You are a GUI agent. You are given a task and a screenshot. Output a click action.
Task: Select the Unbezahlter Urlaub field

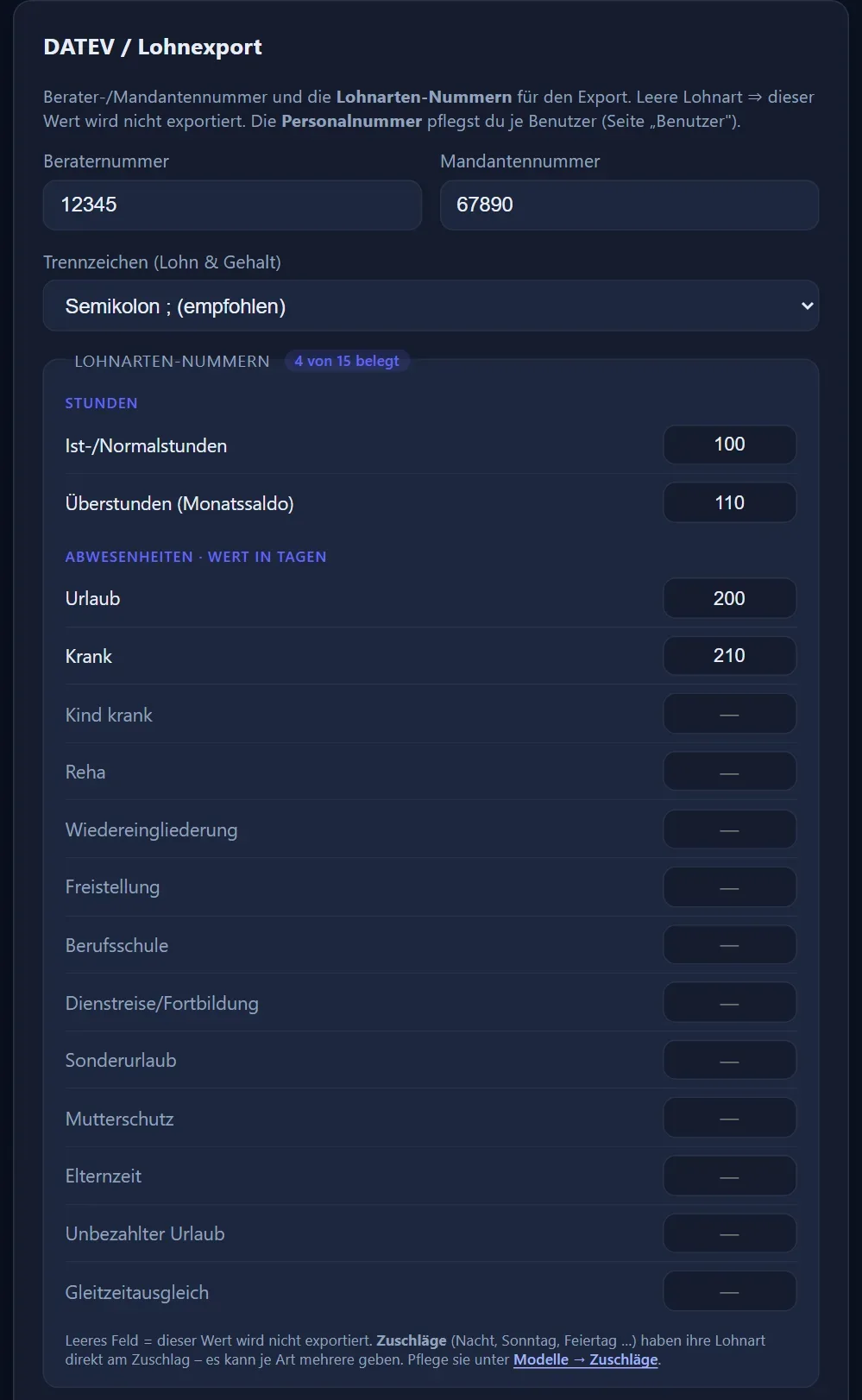(x=729, y=1233)
